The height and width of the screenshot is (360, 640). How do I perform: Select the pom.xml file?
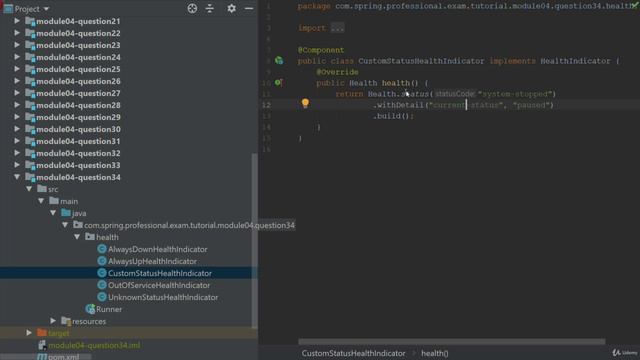64,357
